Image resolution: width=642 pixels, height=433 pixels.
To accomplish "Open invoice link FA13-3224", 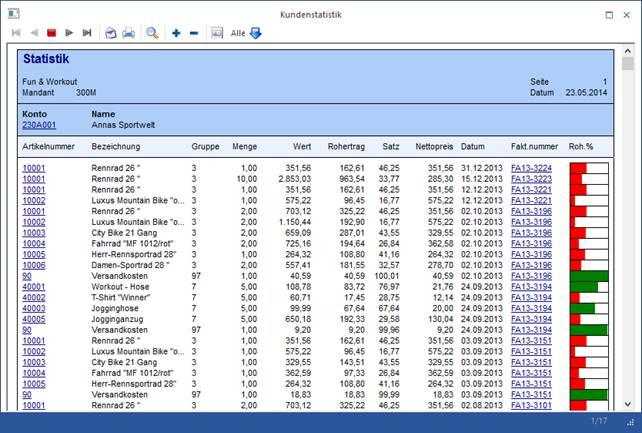I will click(530, 168).
